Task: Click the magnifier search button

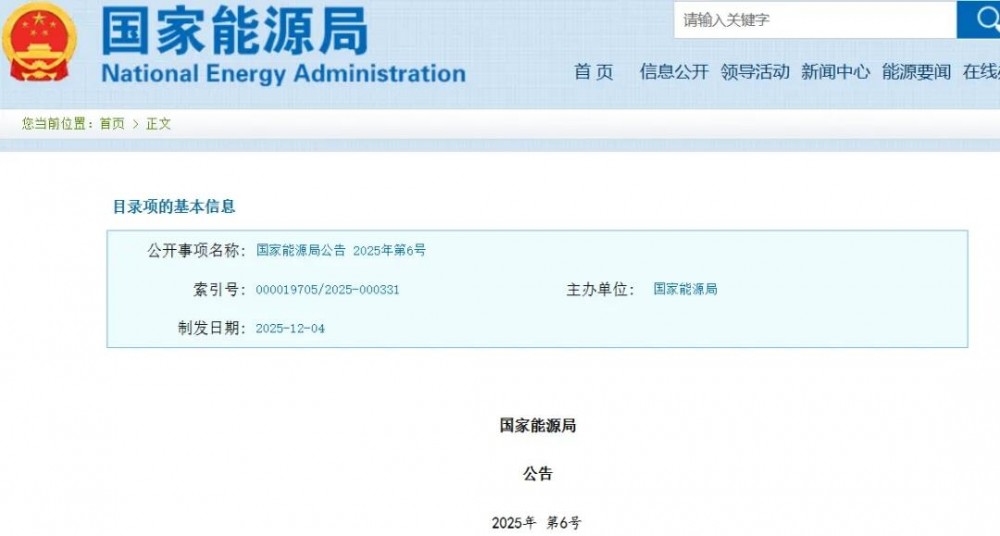Action: [979, 19]
